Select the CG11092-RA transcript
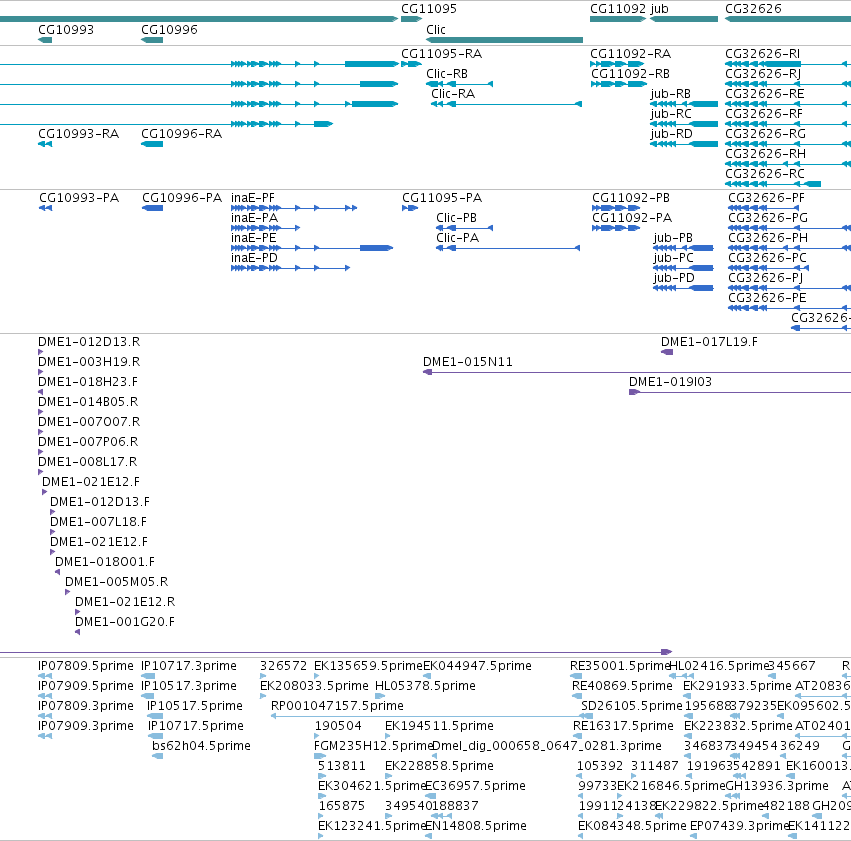 coord(617,64)
